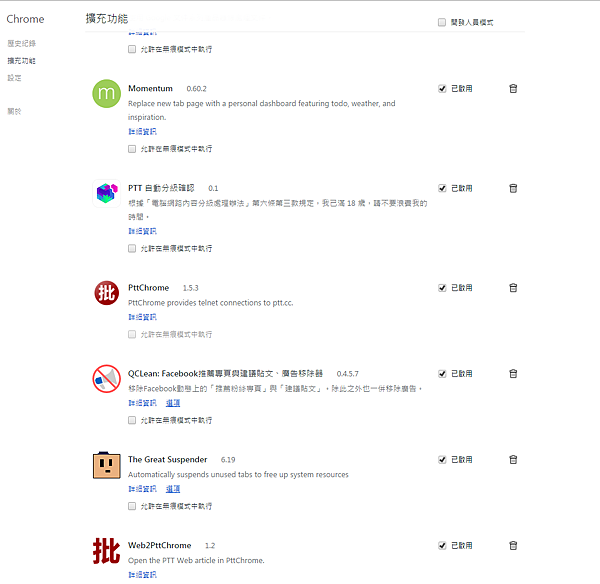Screen dimensions: 600x584
Task: Disable the Momentum extension
Action: click(x=442, y=89)
